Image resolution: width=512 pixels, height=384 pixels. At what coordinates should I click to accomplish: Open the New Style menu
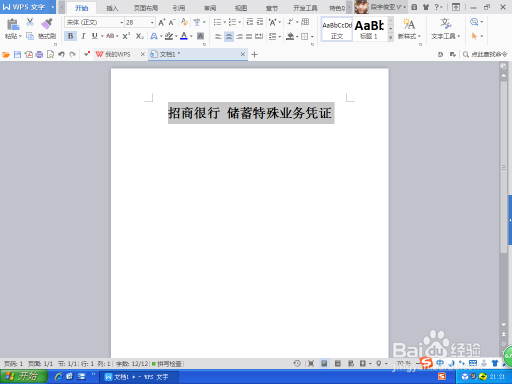[x=409, y=29]
